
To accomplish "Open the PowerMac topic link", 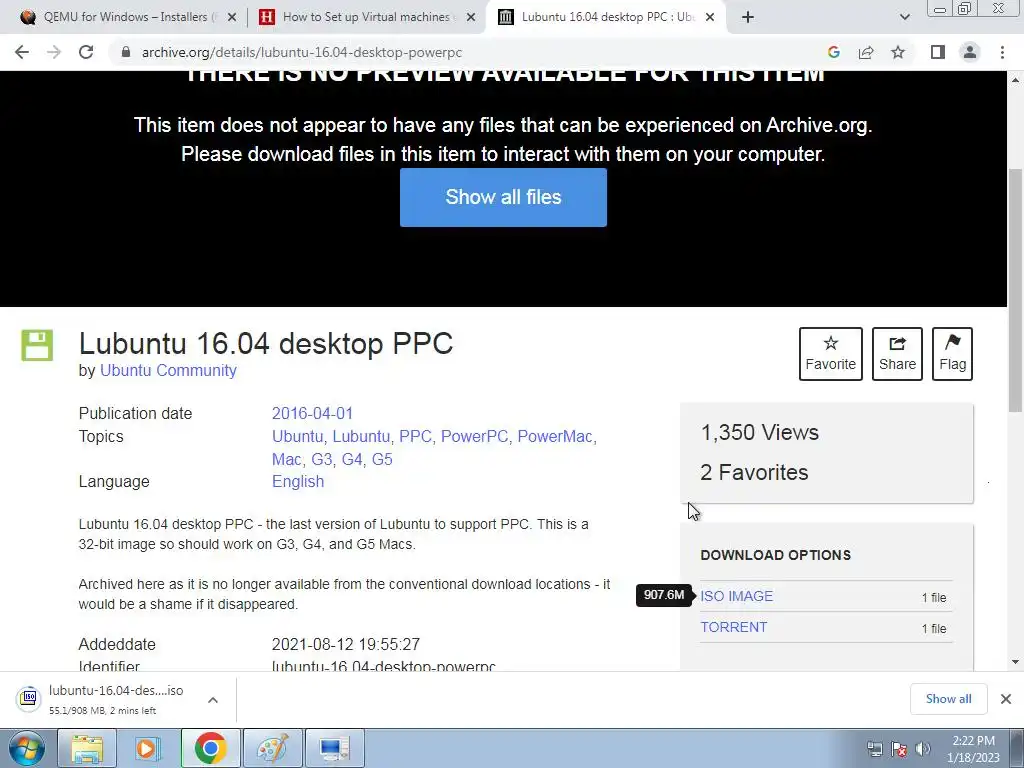I will point(554,436).
